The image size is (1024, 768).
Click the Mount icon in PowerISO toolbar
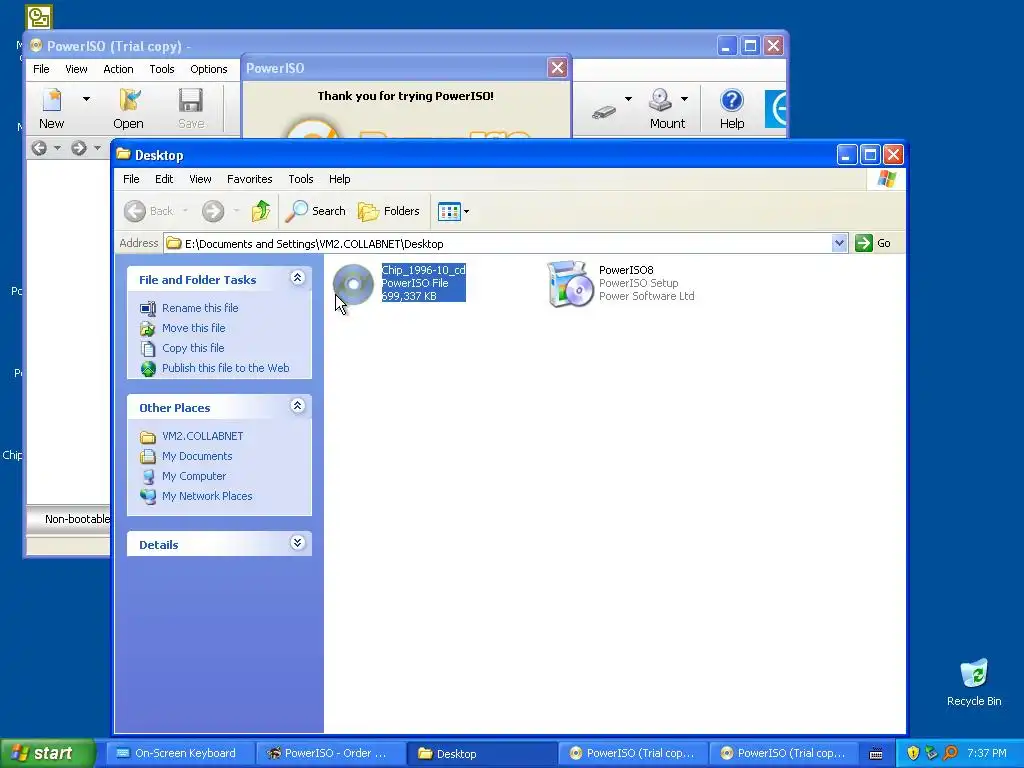pyautogui.click(x=667, y=108)
